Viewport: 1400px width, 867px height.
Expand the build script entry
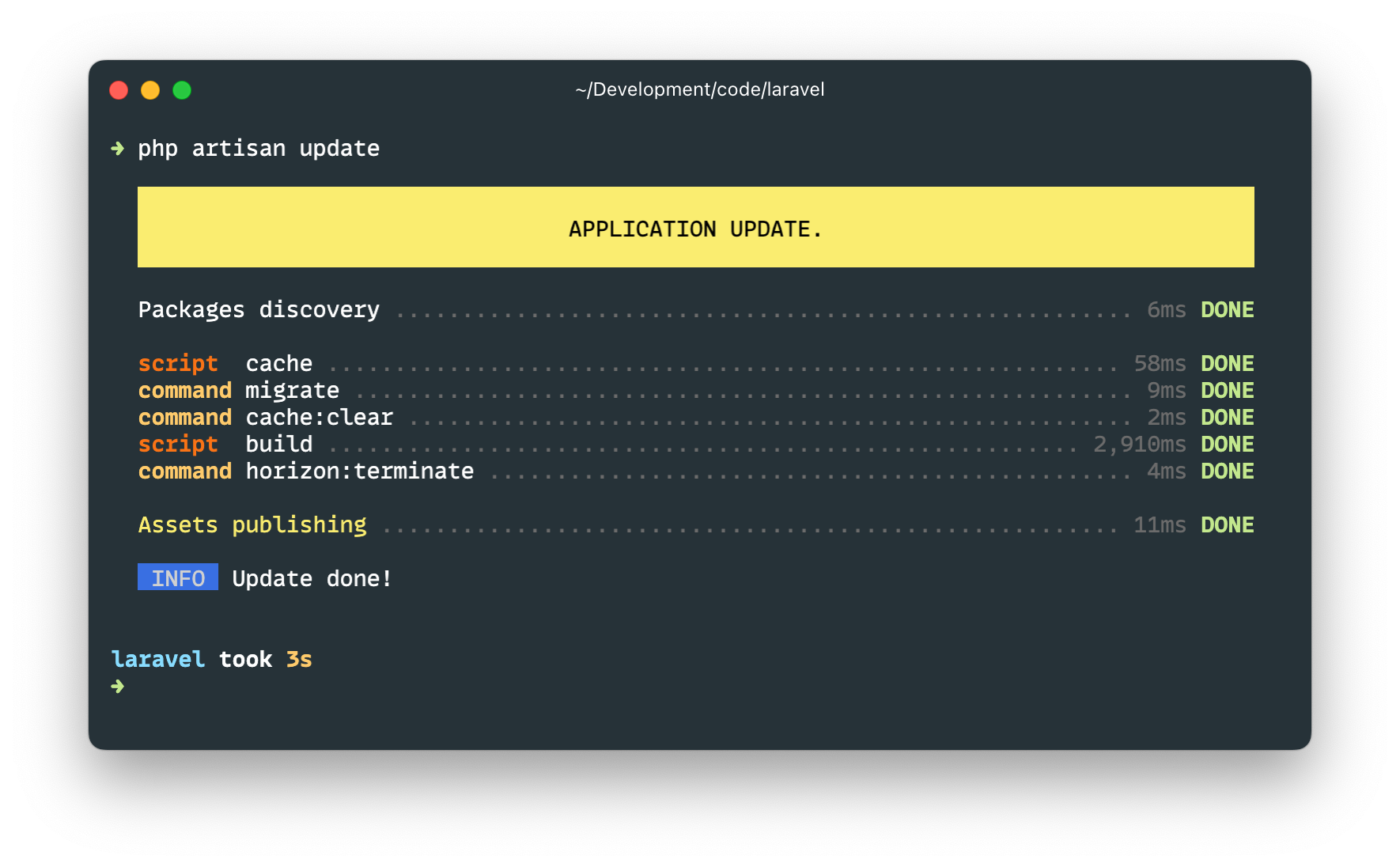click(277, 444)
